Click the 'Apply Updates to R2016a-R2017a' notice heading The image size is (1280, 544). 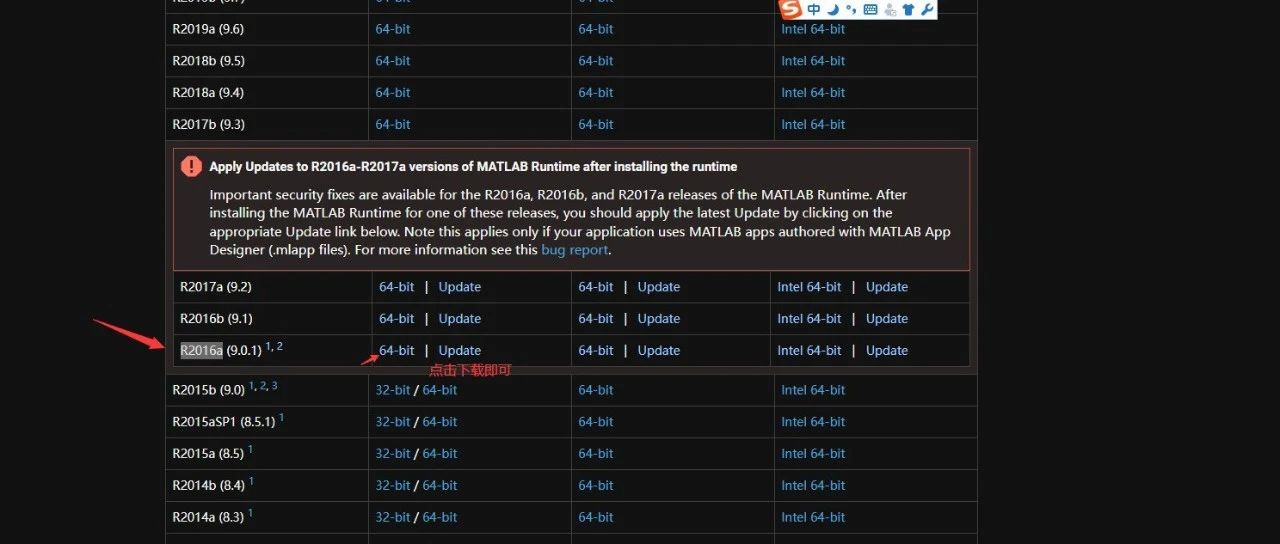(x=473, y=167)
